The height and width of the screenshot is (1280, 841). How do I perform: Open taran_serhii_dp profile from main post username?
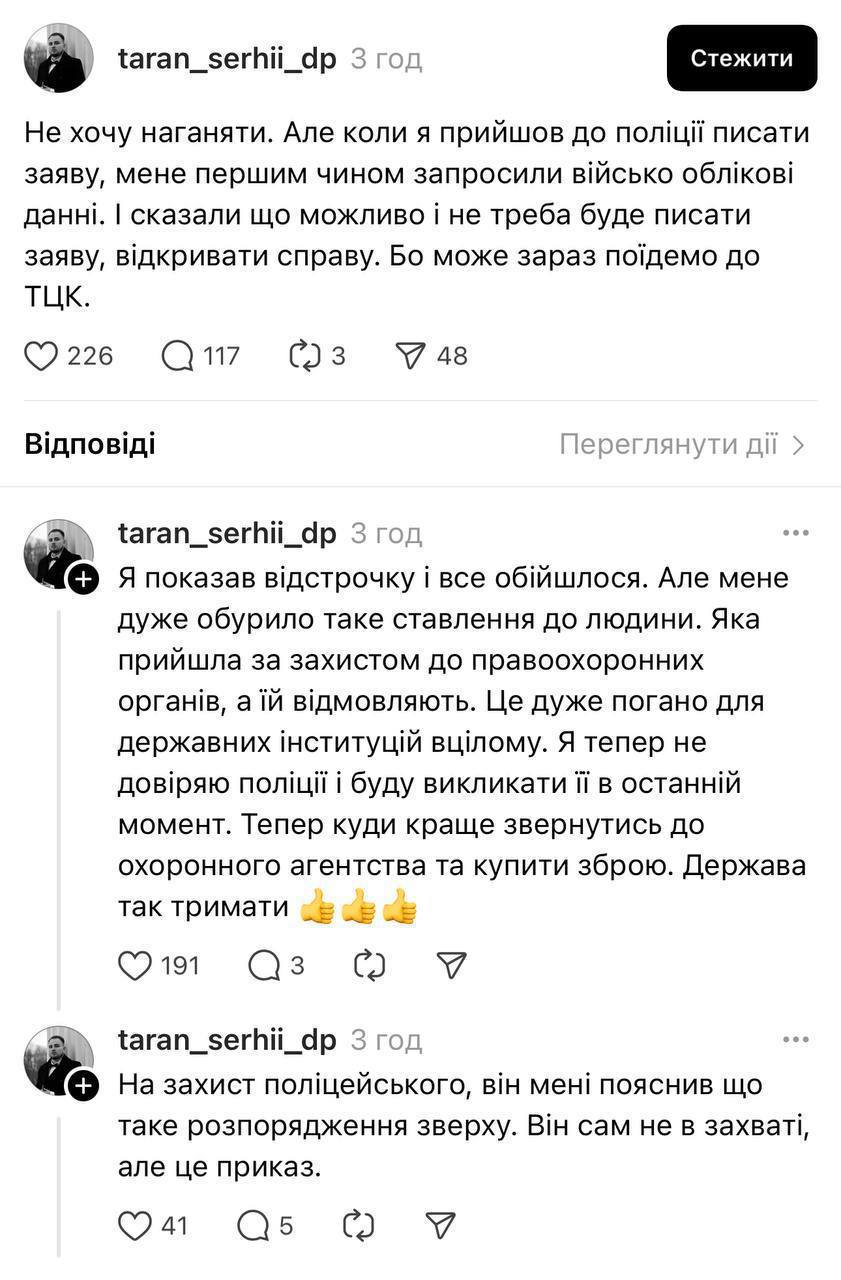coord(227,58)
